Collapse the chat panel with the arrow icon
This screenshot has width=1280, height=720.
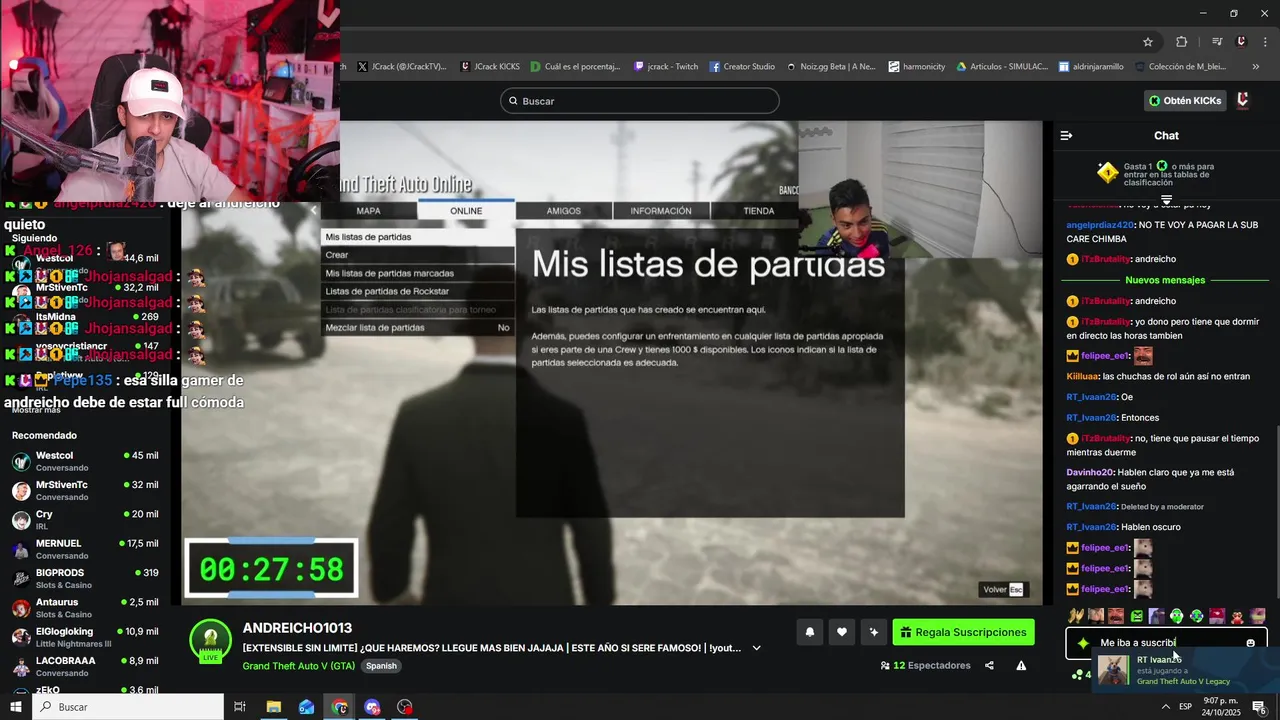pyautogui.click(x=1066, y=135)
